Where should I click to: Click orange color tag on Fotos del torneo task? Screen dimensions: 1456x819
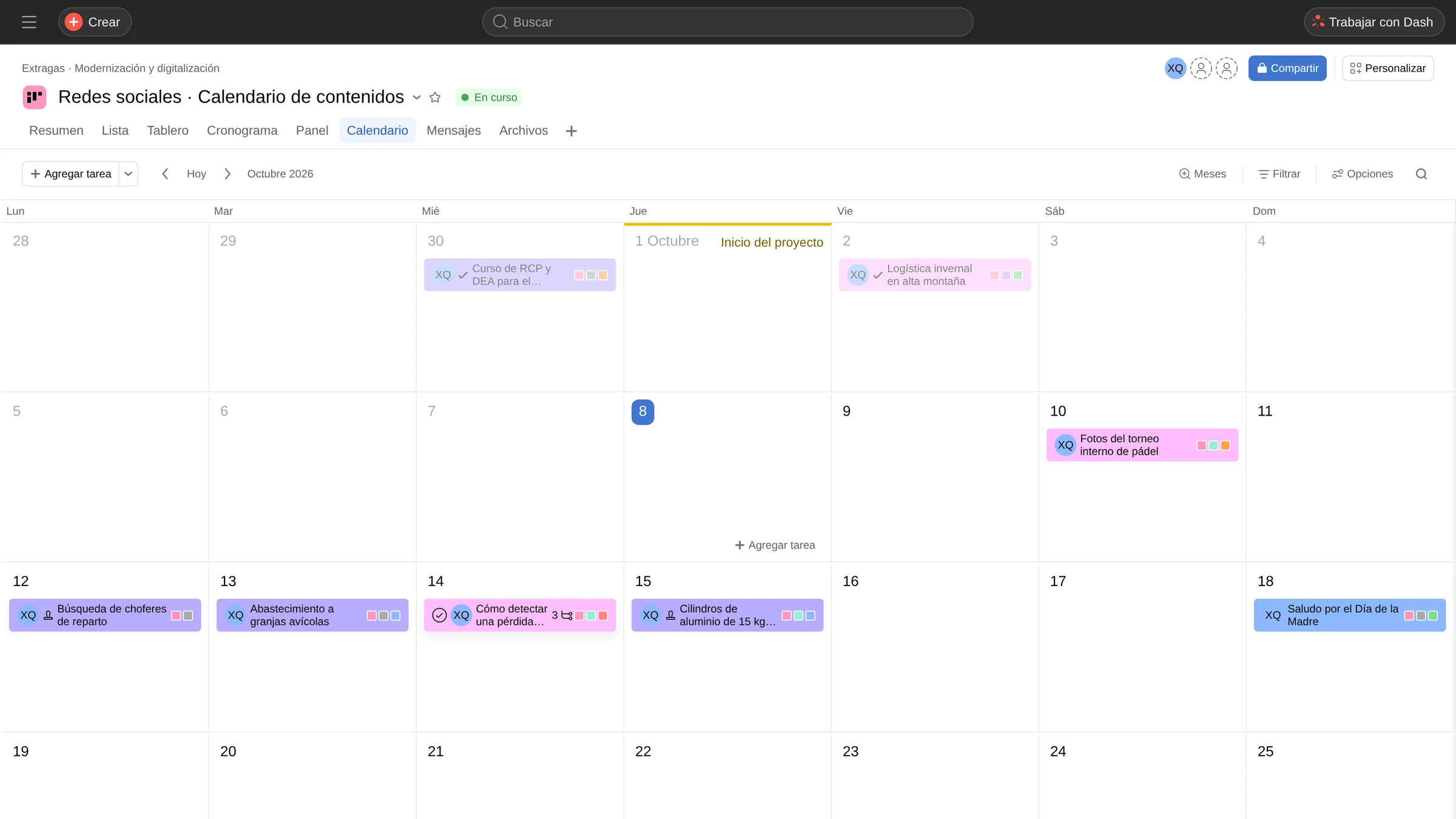(1225, 445)
